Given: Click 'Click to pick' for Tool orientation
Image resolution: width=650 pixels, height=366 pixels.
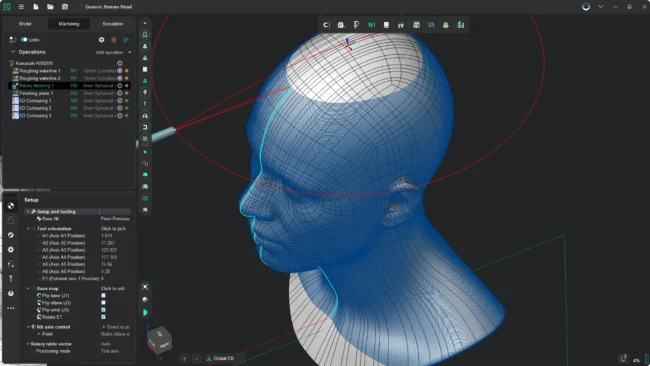Looking at the screenshot, I should coord(113,228).
